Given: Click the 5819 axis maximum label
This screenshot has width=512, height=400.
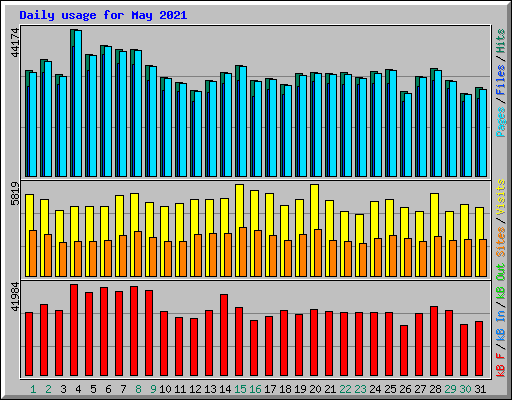Looking at the screenshot, I should pos(15,194).
